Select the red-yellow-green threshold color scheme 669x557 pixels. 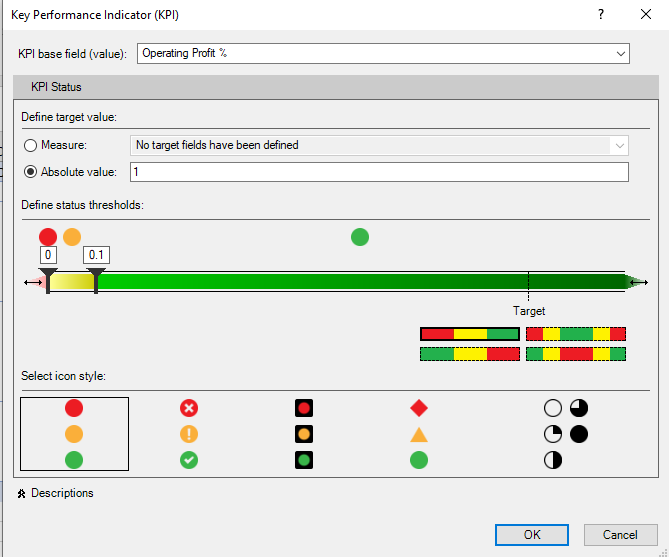470,334
